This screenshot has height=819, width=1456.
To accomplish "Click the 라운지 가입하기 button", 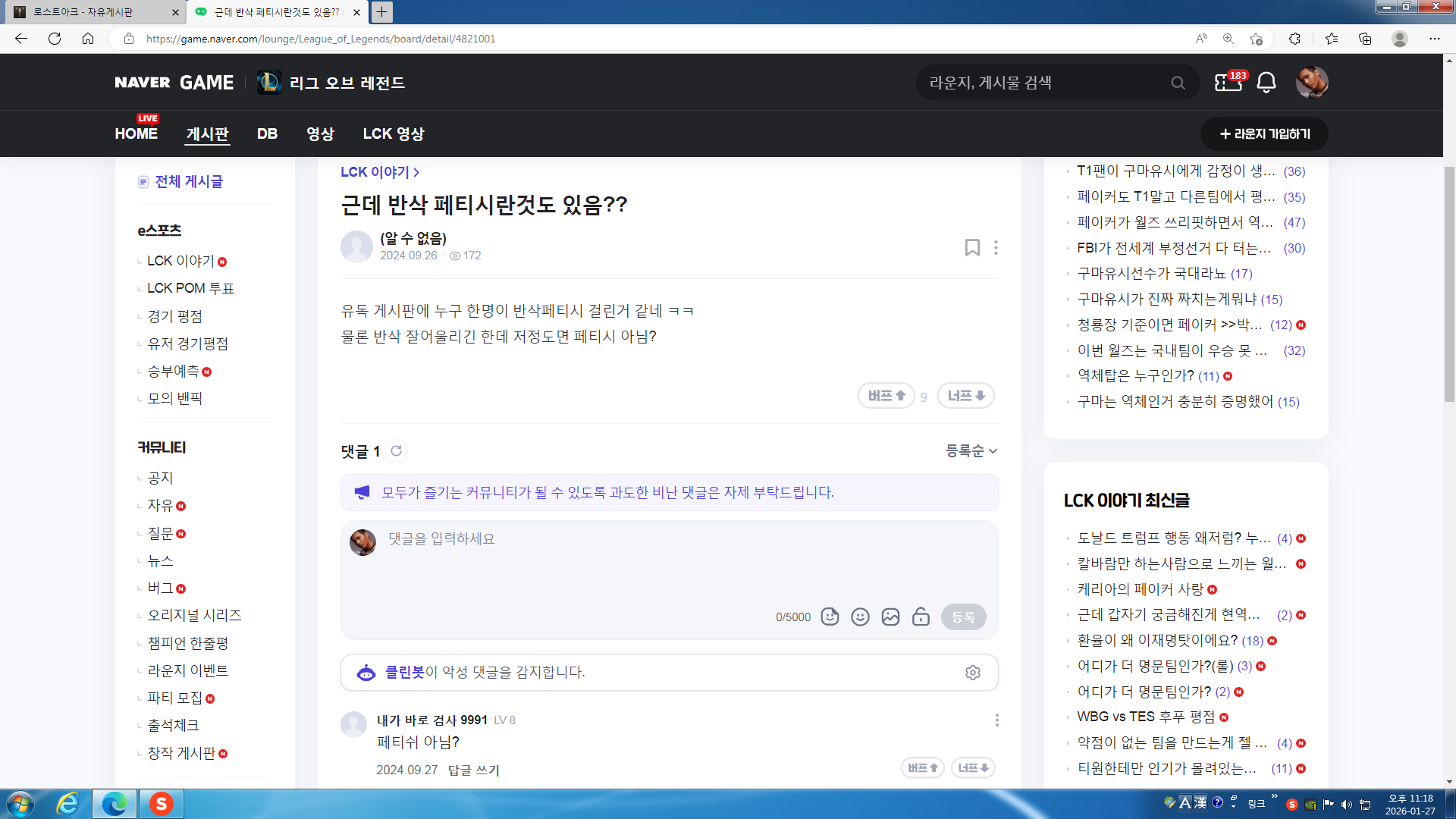I will point(1263,134).
